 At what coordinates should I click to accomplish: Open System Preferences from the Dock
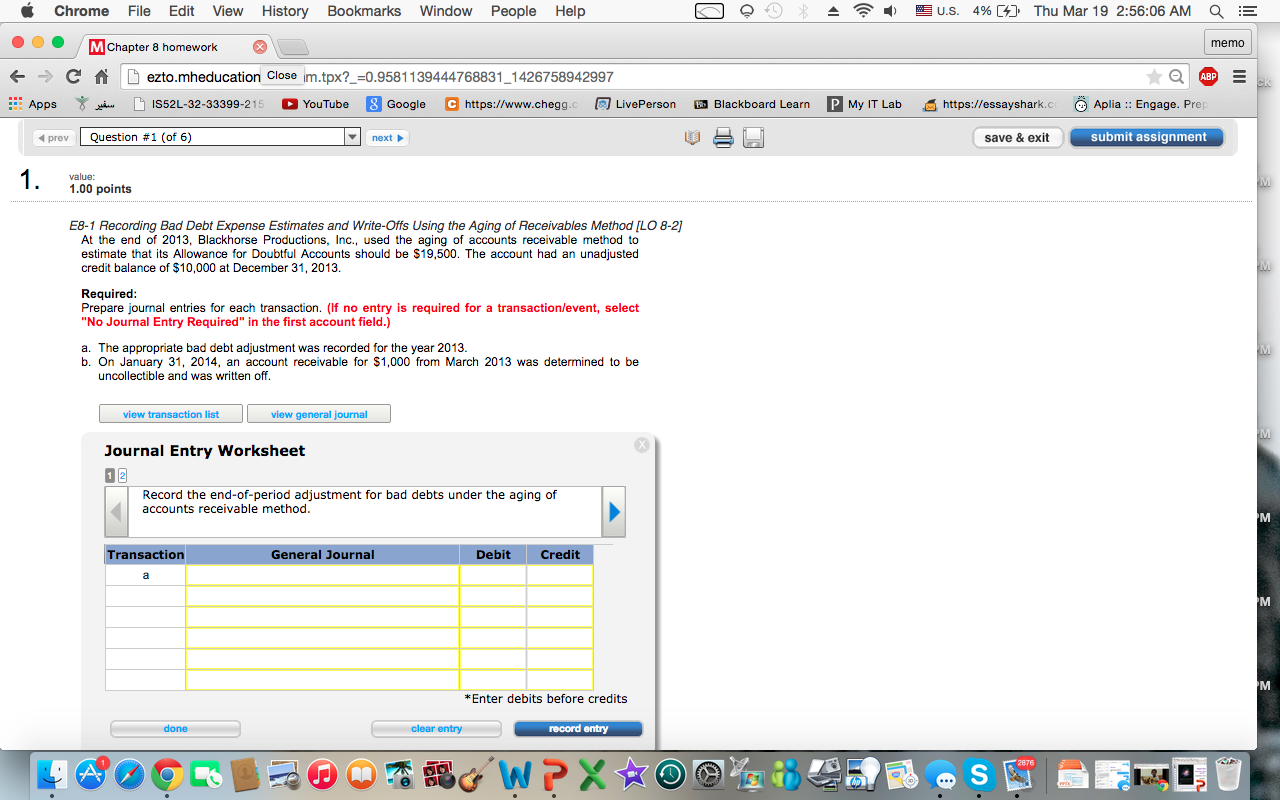[x=708, y=774]
